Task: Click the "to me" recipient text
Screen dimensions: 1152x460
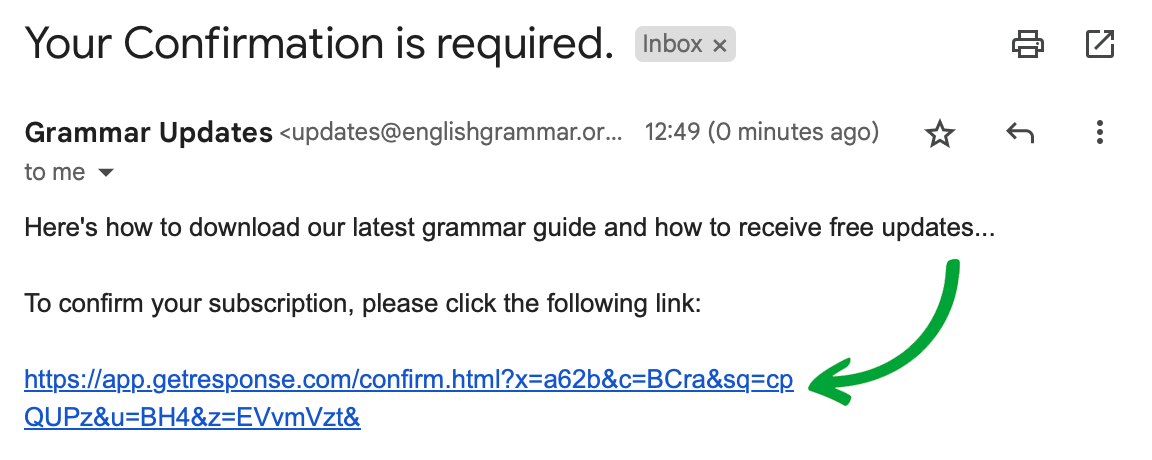Action: 55,172
